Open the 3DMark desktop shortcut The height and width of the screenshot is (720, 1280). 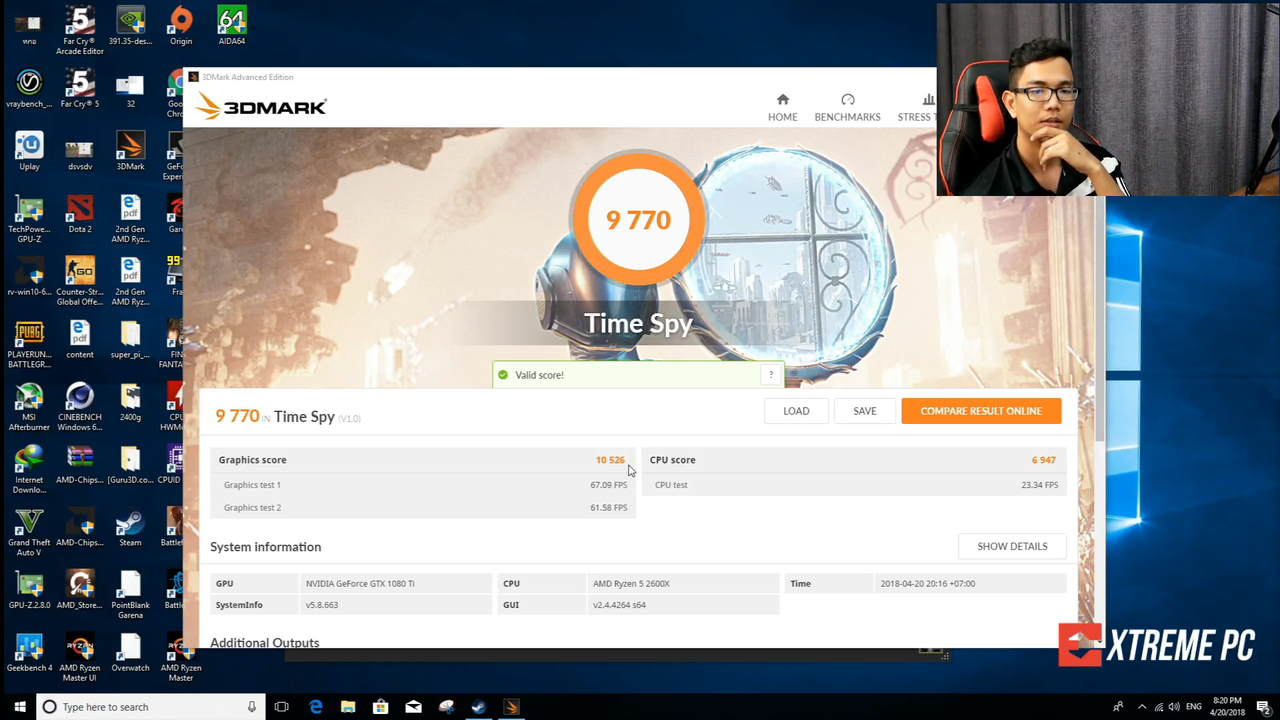[130, 152]
